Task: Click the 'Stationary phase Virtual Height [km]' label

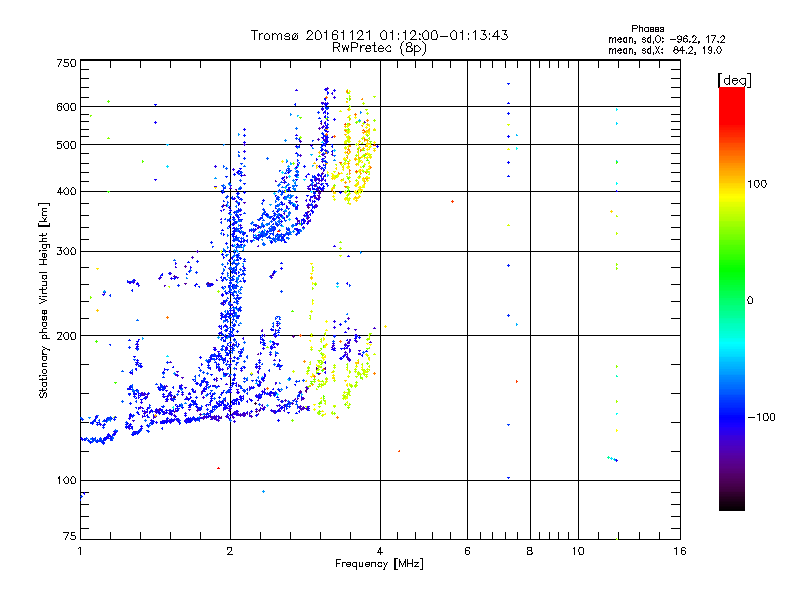Action: [44, 300]
